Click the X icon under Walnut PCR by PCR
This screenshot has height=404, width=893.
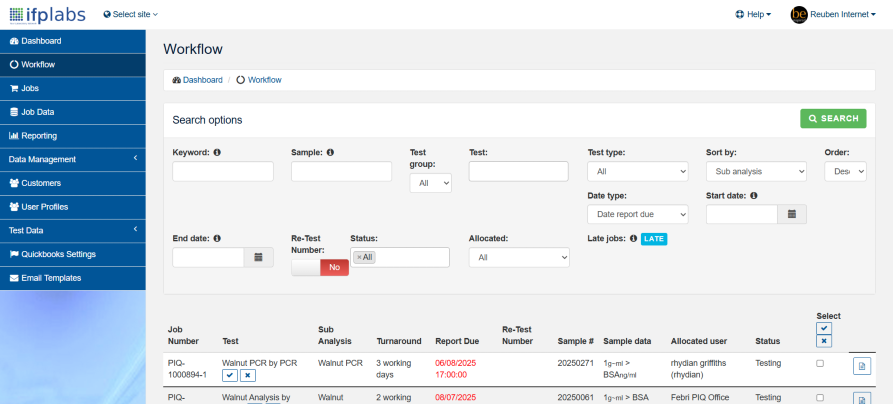point(248,375)
